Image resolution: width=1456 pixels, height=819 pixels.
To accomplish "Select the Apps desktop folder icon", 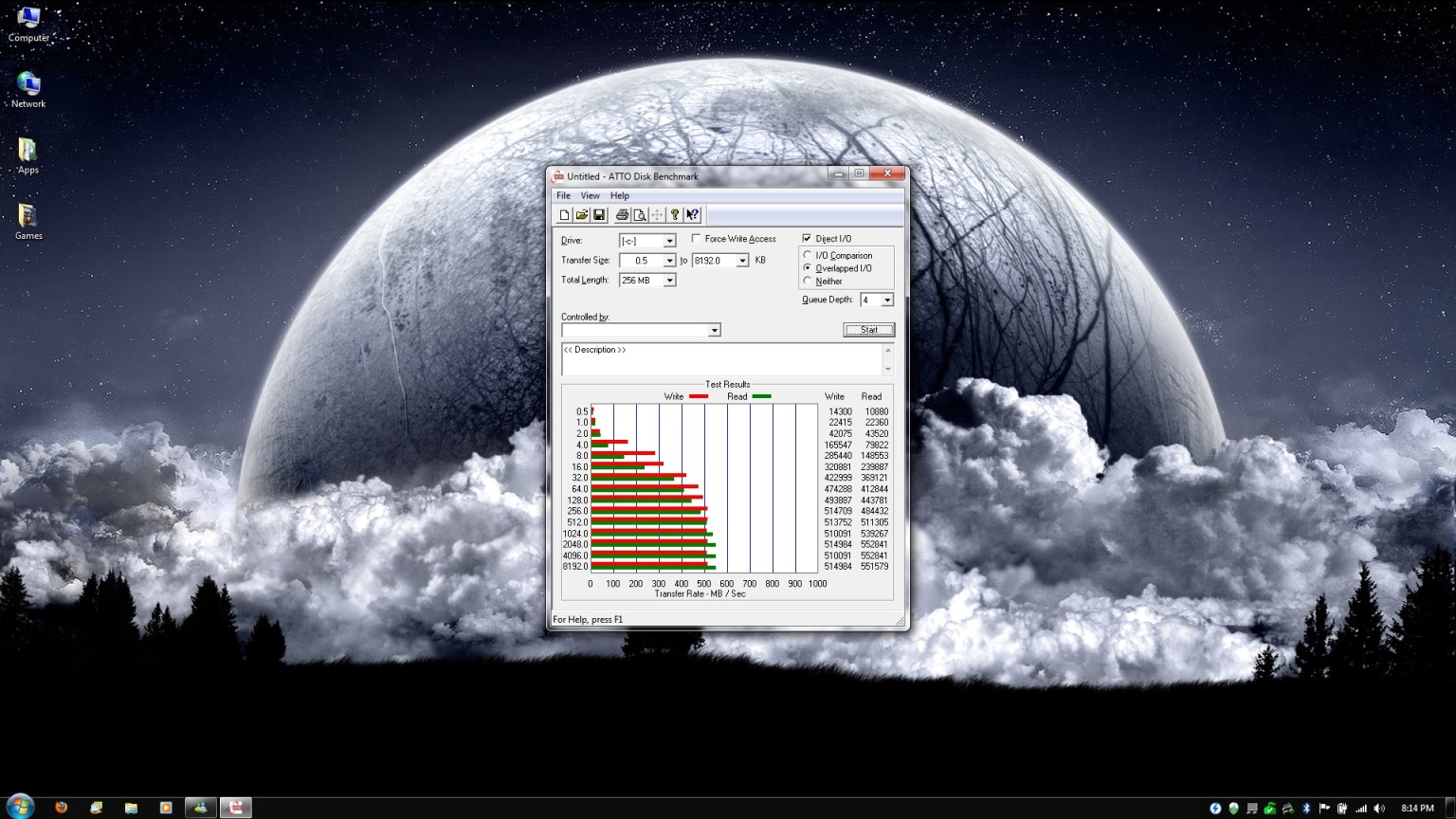I will [28, 156].
